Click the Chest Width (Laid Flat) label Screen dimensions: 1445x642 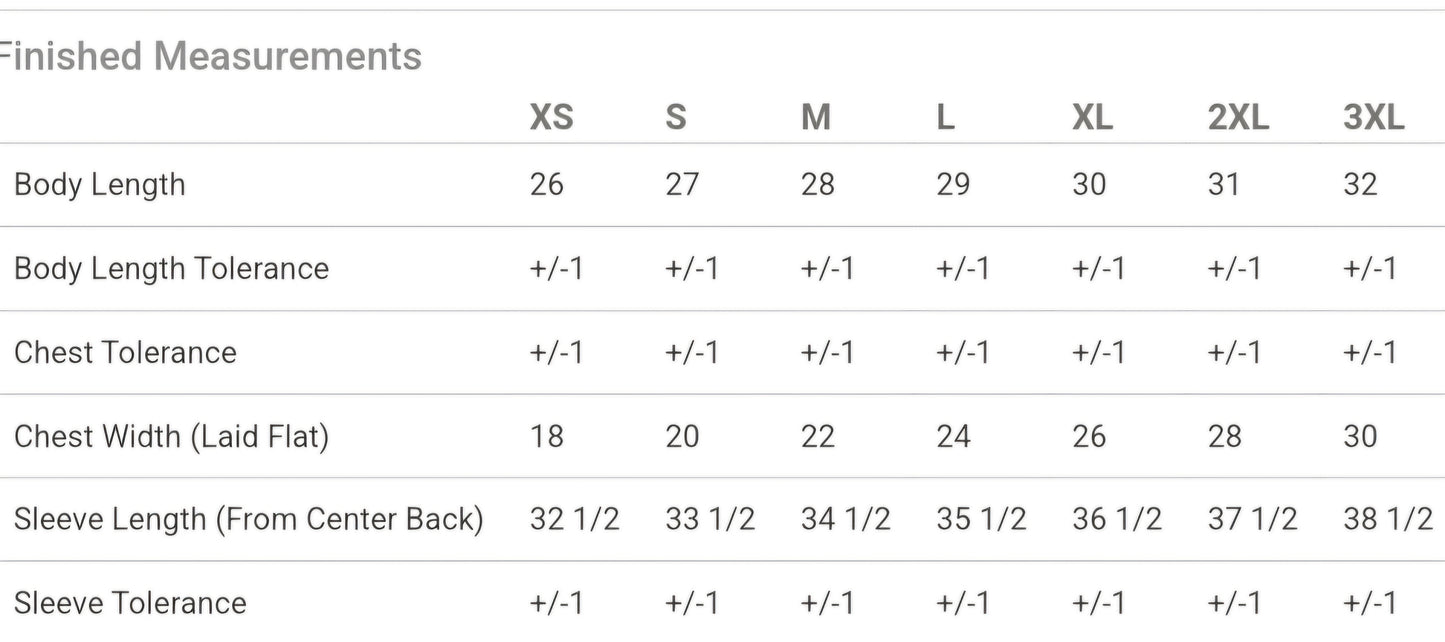[x=171, y=437]
